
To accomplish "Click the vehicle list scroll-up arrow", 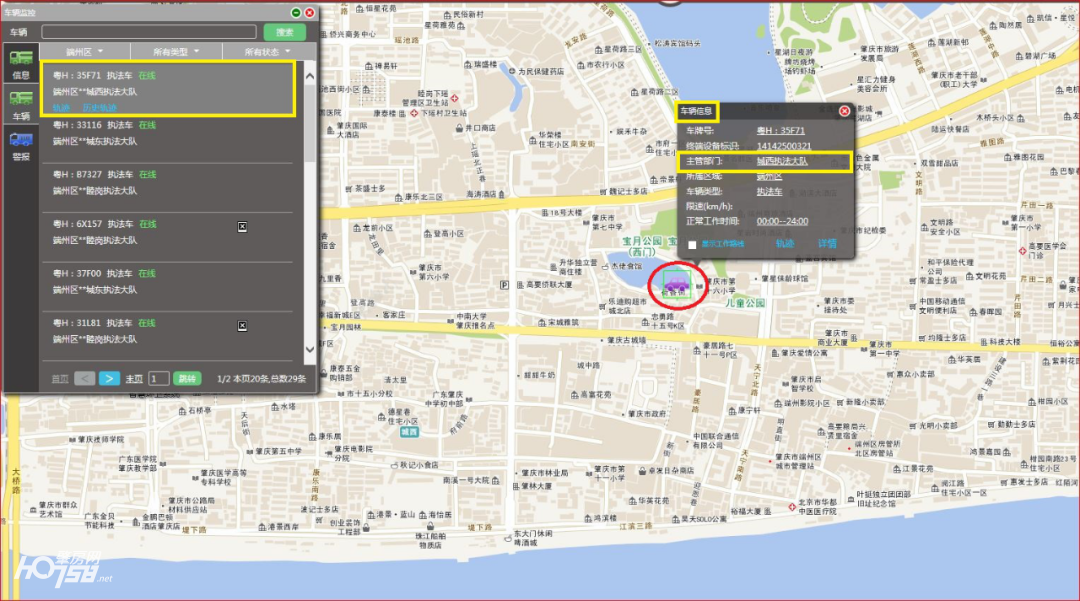I will pos(310,76).
